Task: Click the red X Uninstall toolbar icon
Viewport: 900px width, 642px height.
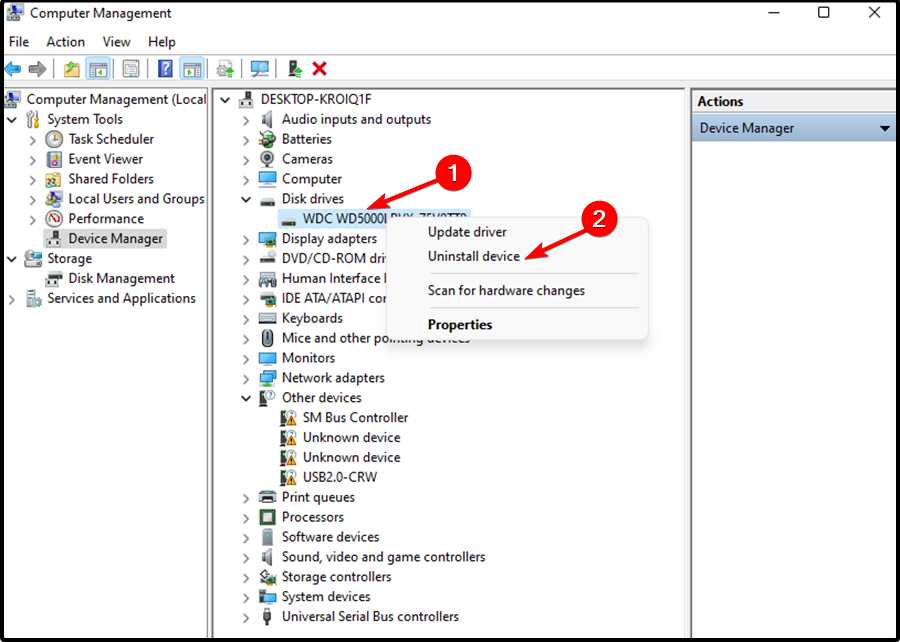Action: [320, 69]
